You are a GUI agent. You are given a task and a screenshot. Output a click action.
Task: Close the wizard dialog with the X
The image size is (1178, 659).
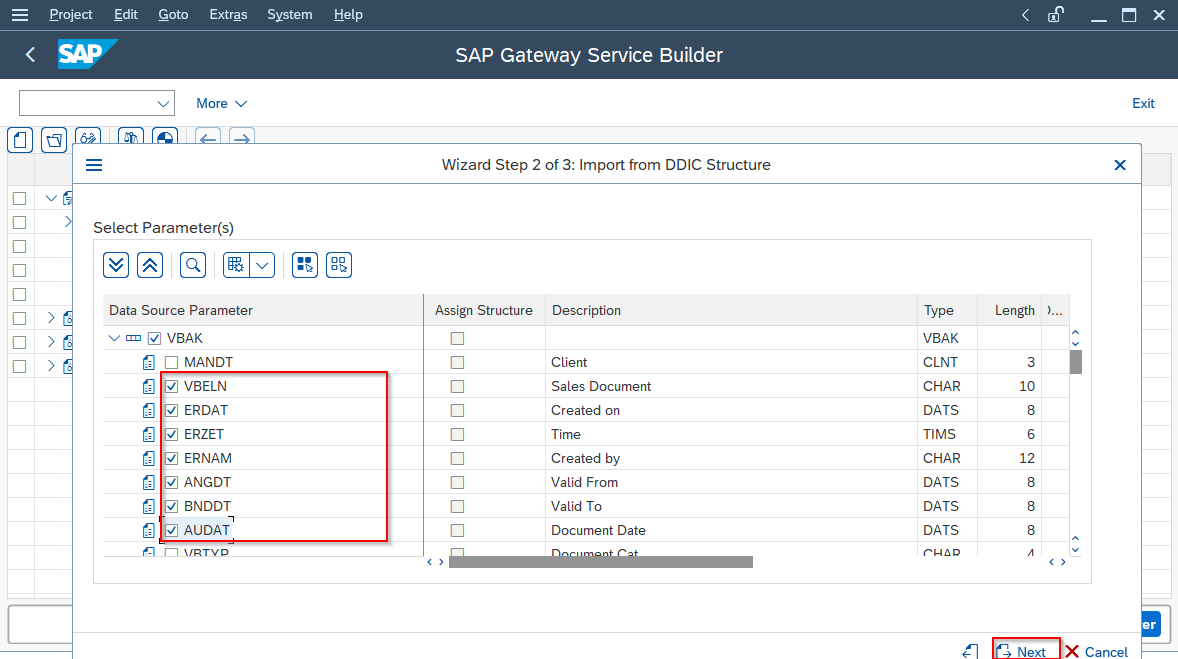click(1119, 165)
